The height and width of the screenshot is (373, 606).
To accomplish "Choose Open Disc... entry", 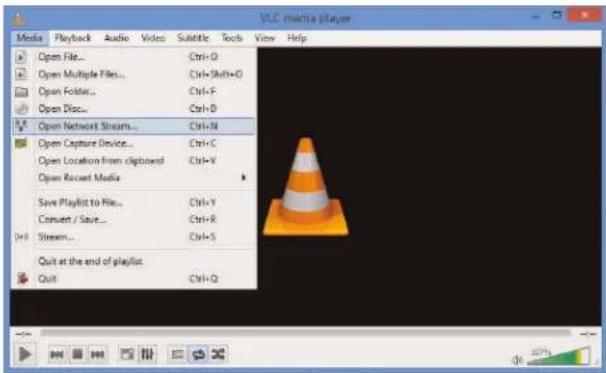I will pyautogui.click(x=134, y=109).
